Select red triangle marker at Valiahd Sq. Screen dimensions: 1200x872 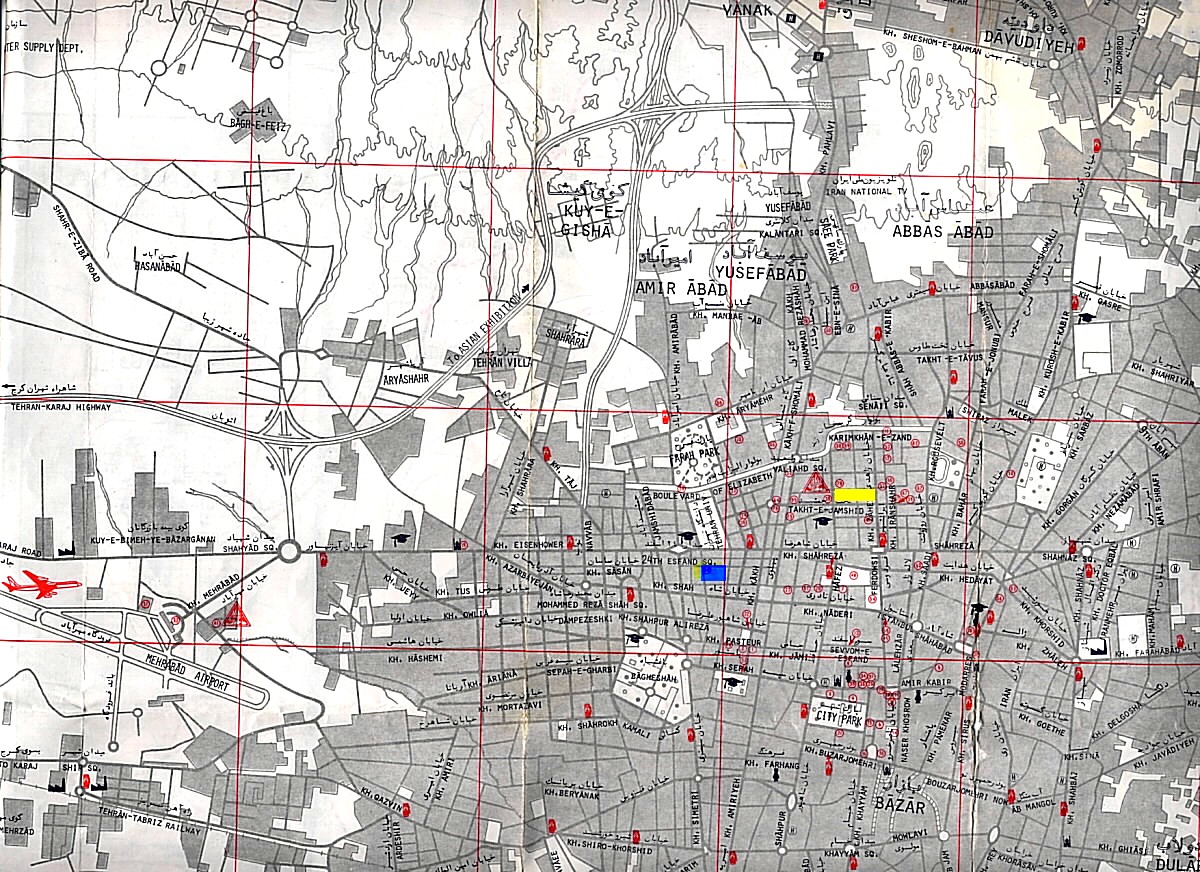815,486
